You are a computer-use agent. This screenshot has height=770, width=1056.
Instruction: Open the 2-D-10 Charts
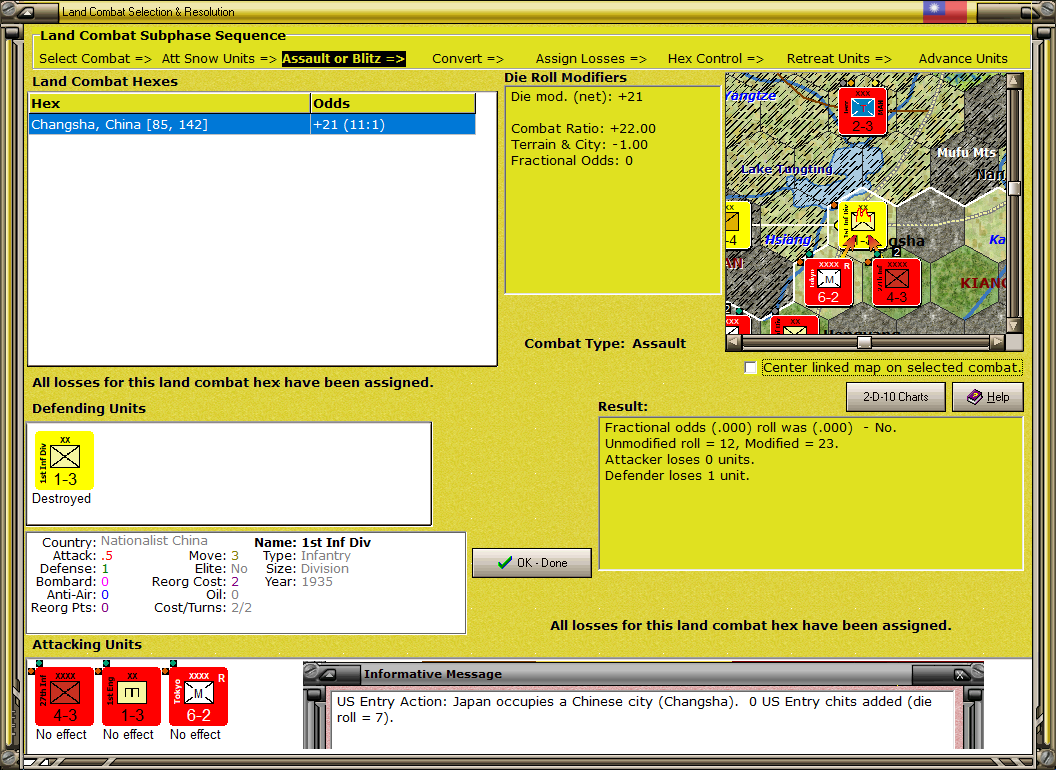[x=896, y=397]
